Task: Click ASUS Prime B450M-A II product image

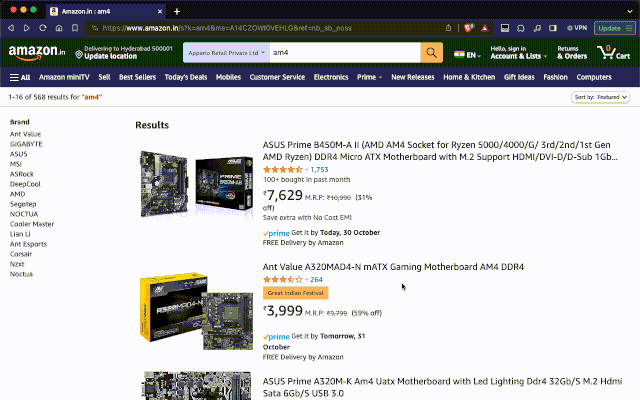Action: pyautogui.click(x=196, y=184)
